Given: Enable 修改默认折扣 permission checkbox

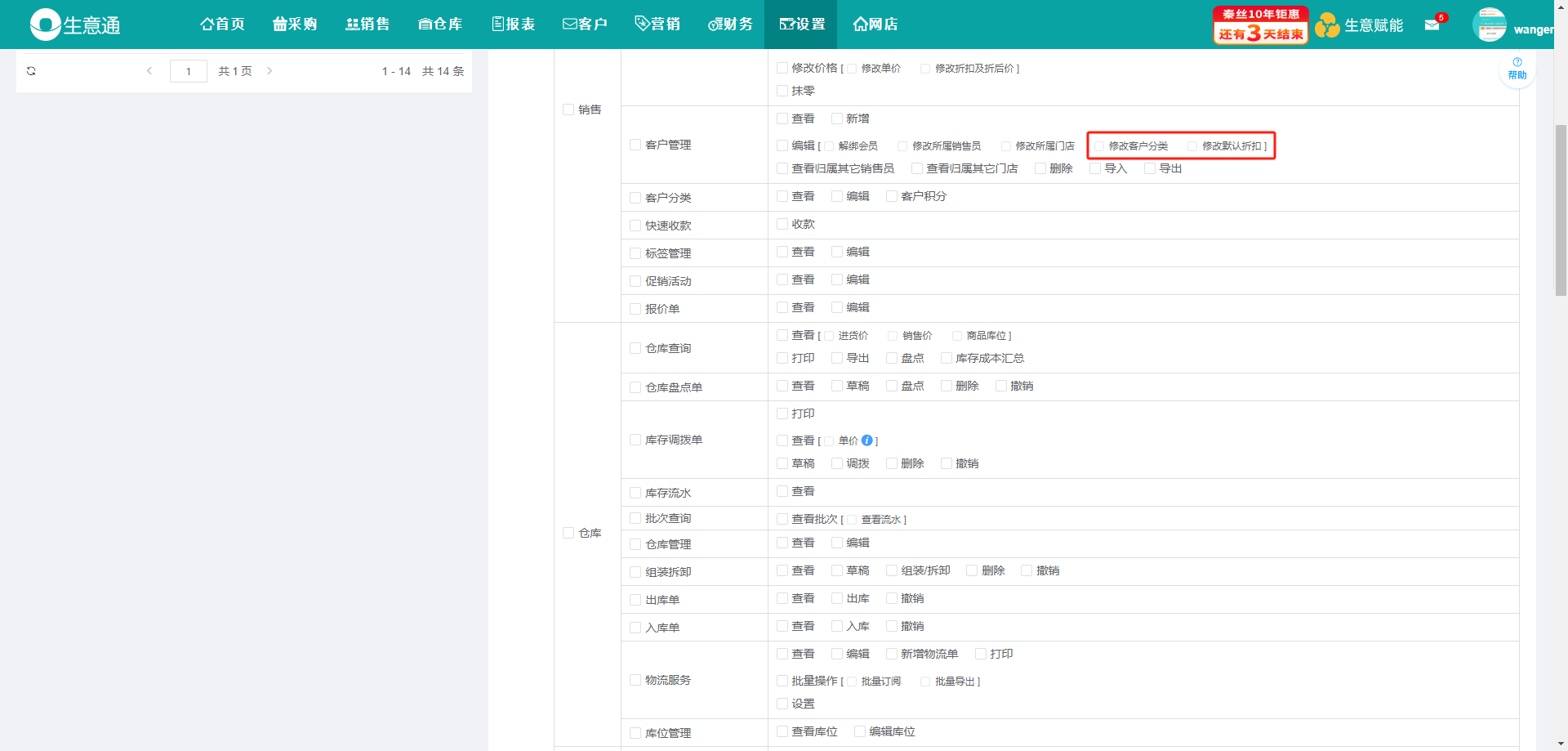Looking at the screenshot, I should 1192,146.
